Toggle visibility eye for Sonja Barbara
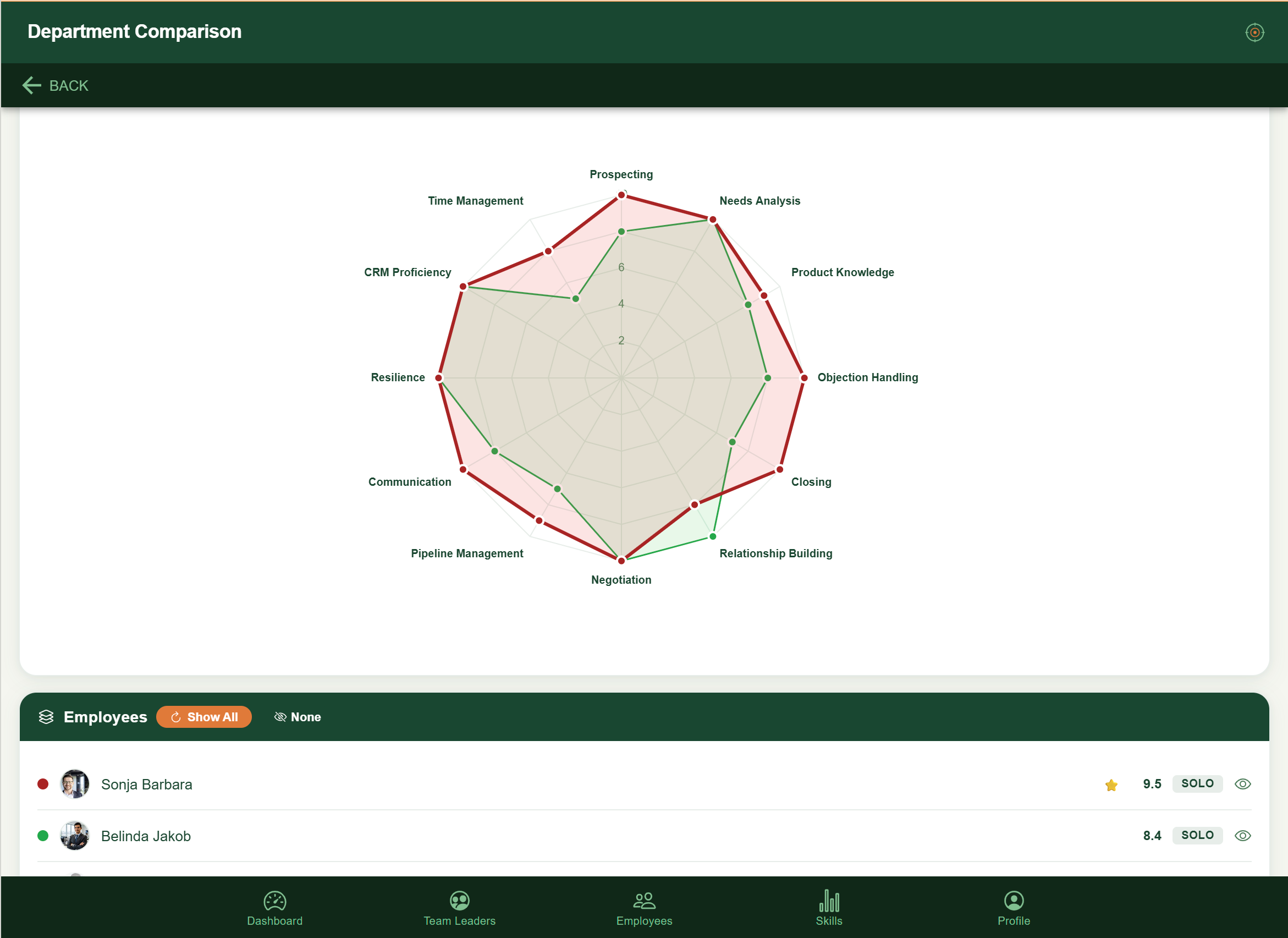1288x938 pixels. (1242, 784)
